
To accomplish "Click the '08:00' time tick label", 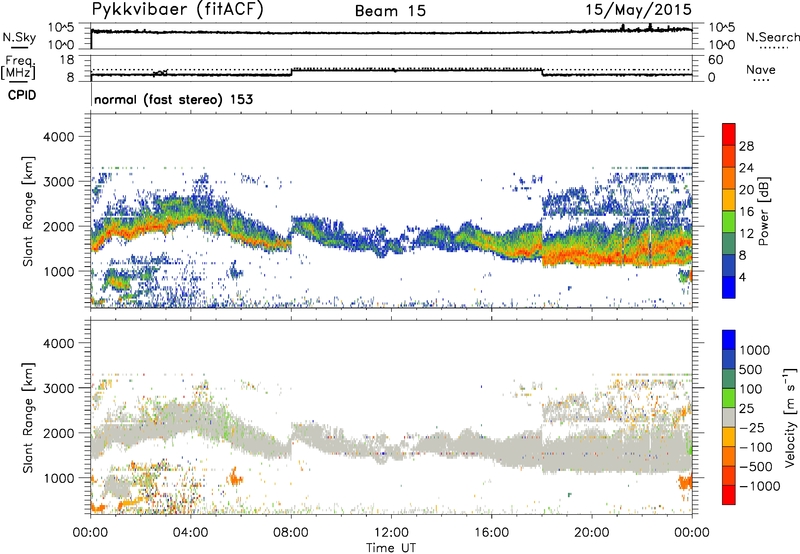I will 291,533.
